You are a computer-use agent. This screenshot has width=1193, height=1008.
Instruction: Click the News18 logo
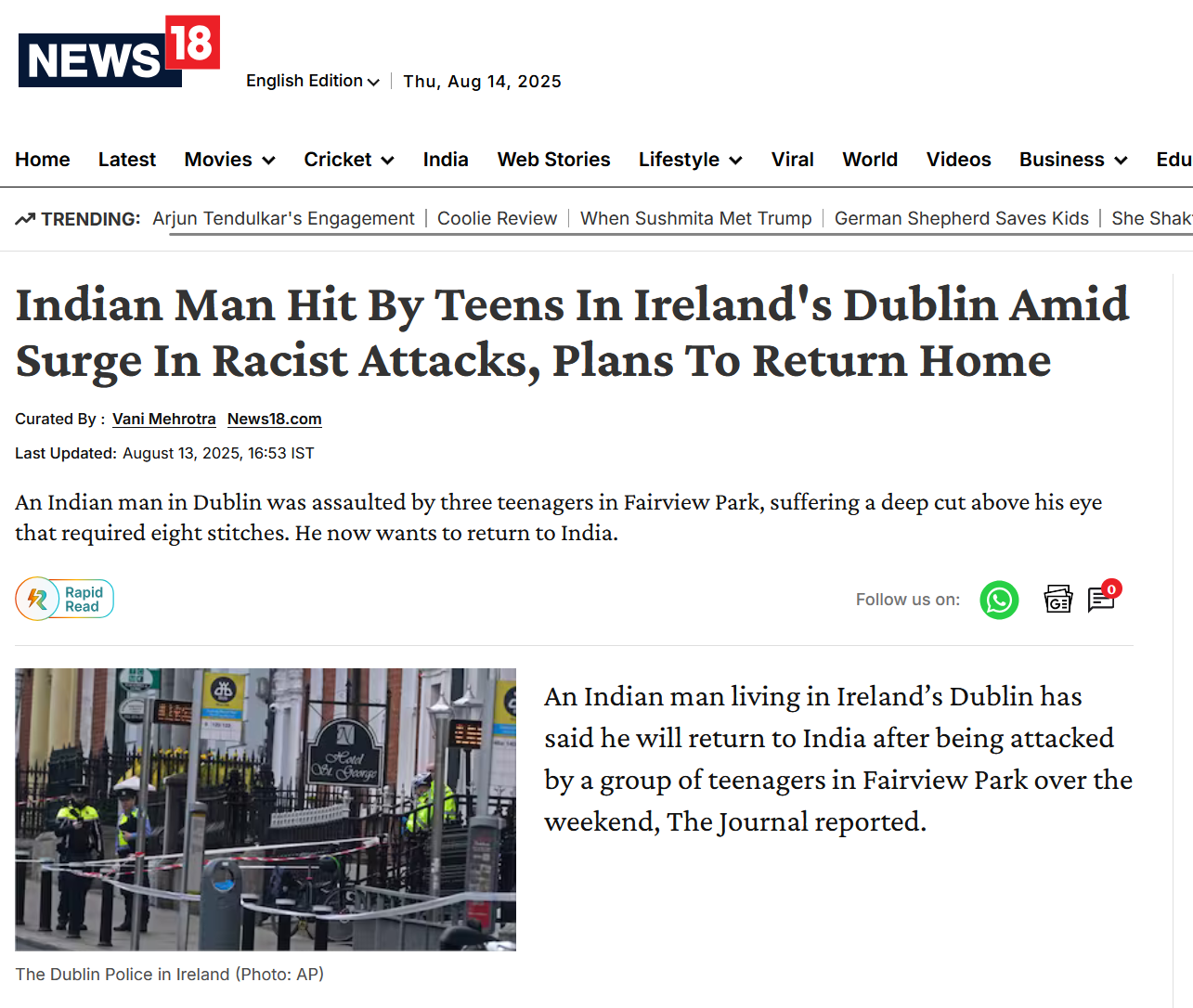(119, 51)
